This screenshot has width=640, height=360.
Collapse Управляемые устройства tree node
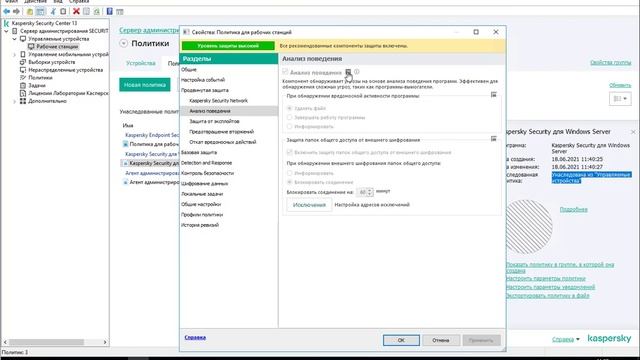15,39
